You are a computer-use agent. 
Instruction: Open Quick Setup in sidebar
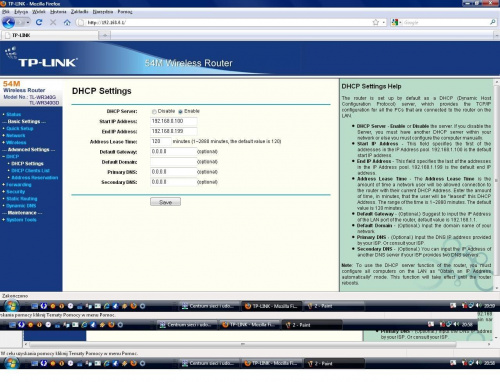pyautogui.click(x=20, y=128)
